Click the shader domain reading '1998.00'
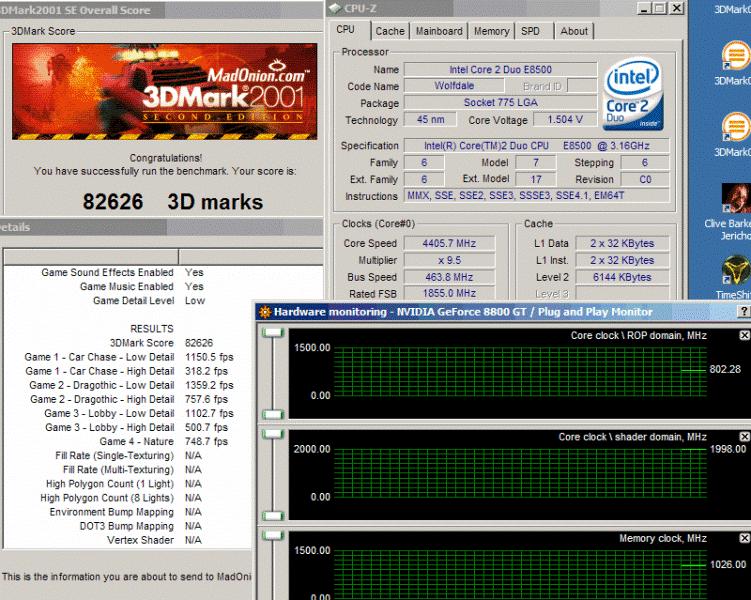This screenshot has width=751, height=600. [x=728, y=449]
